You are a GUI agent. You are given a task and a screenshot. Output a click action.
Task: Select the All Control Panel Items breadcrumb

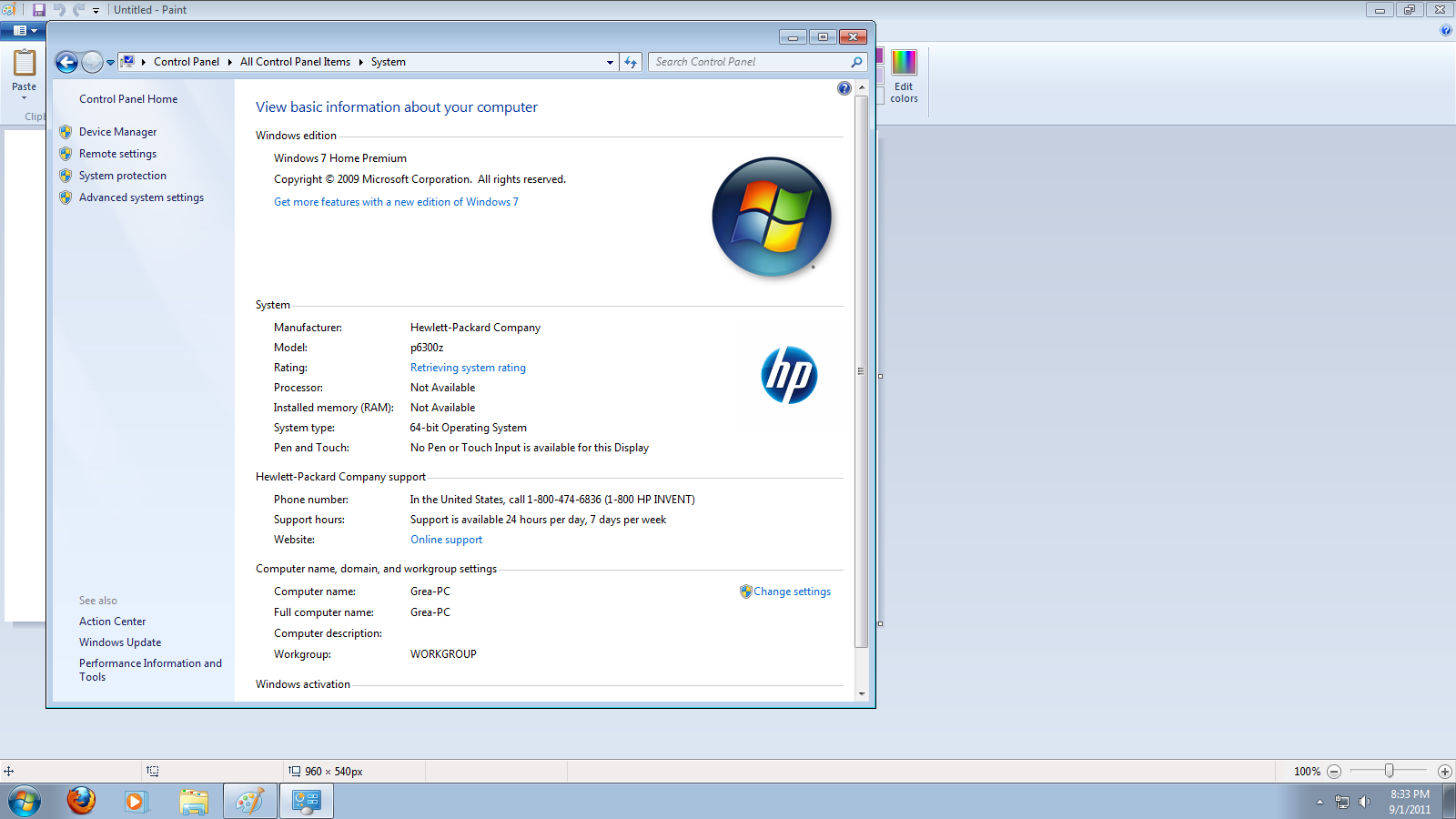(x=295, y=62)
